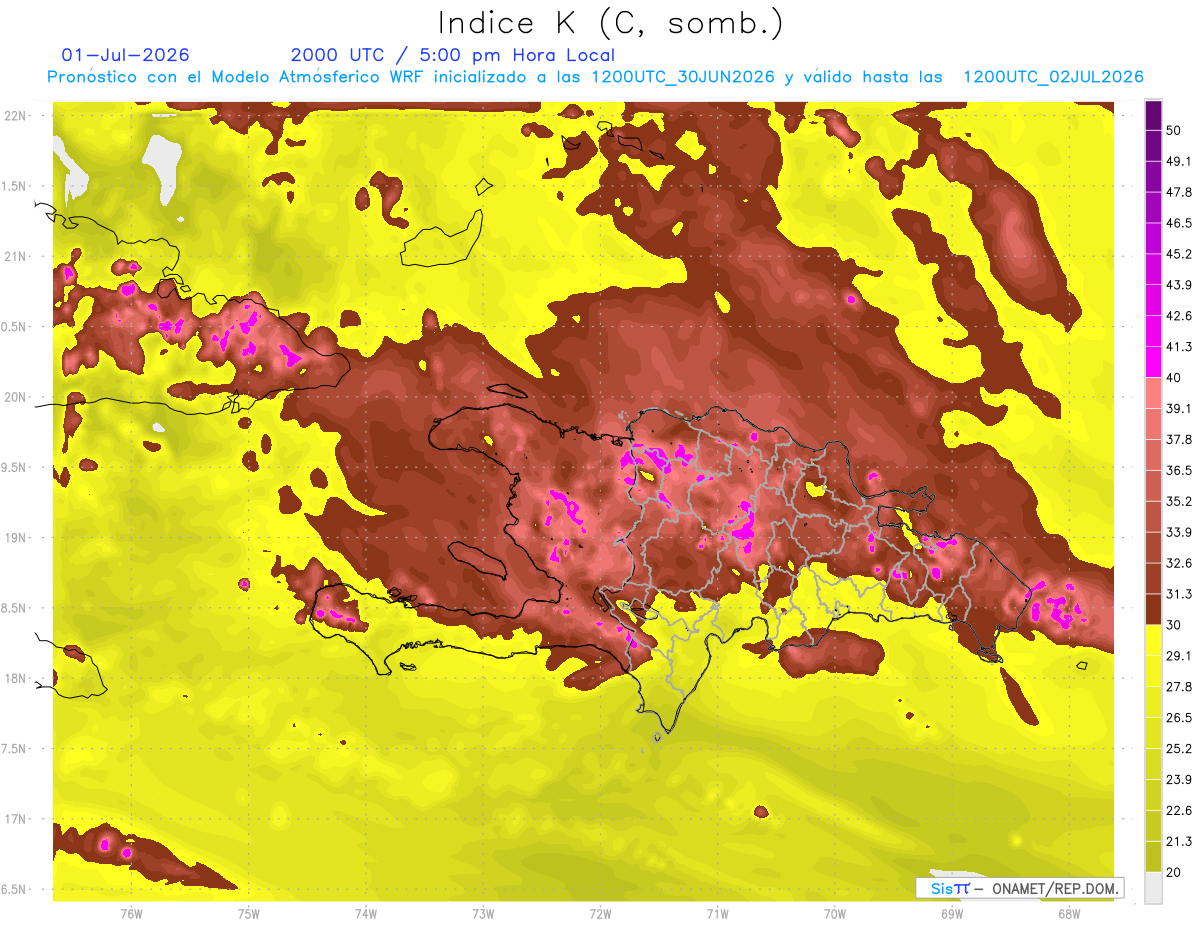1200x927 pixels.
Task: Click the "21N" latitude axis label
Action: coord(15,256)
